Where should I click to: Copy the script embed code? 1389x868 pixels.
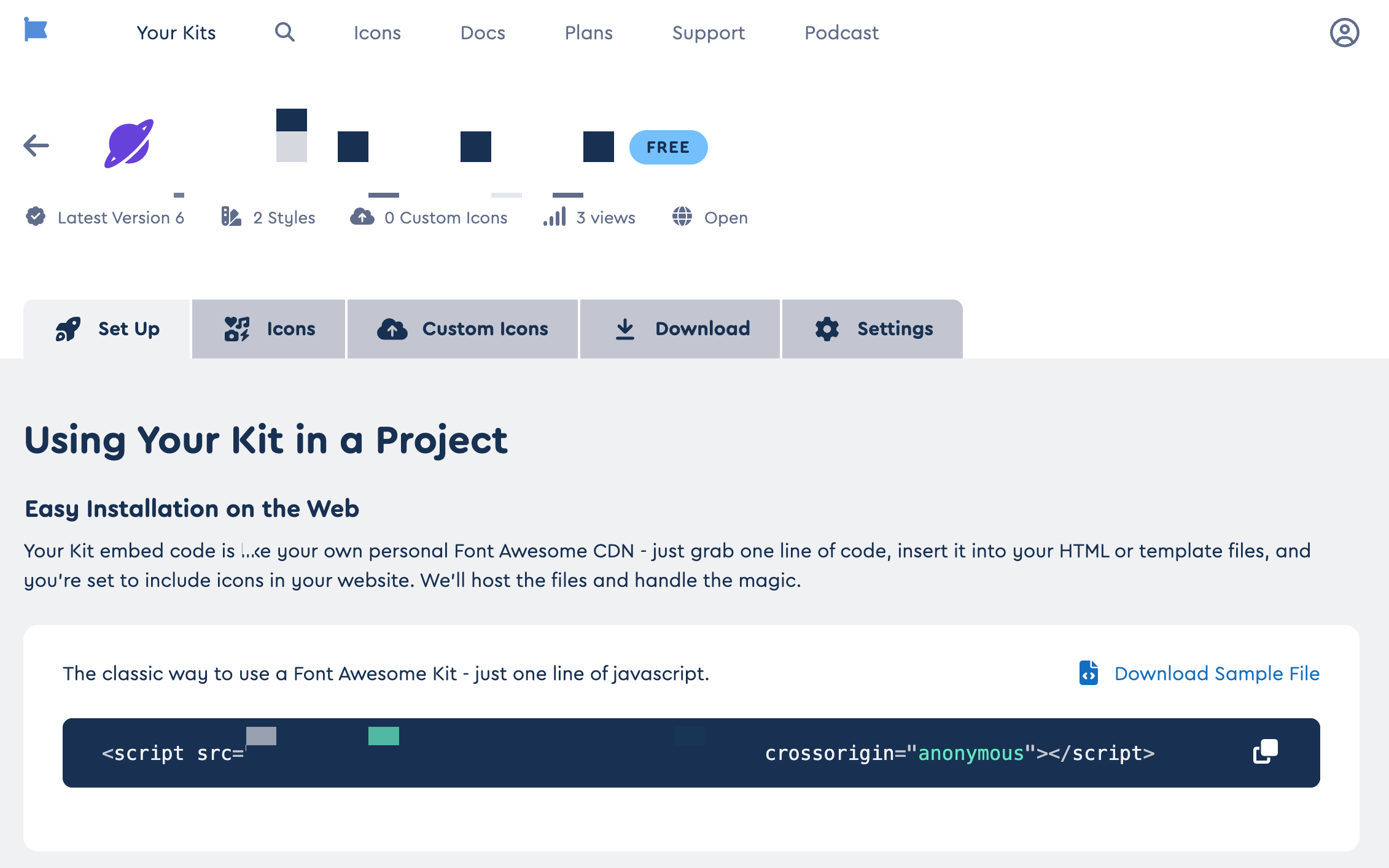1266,751
